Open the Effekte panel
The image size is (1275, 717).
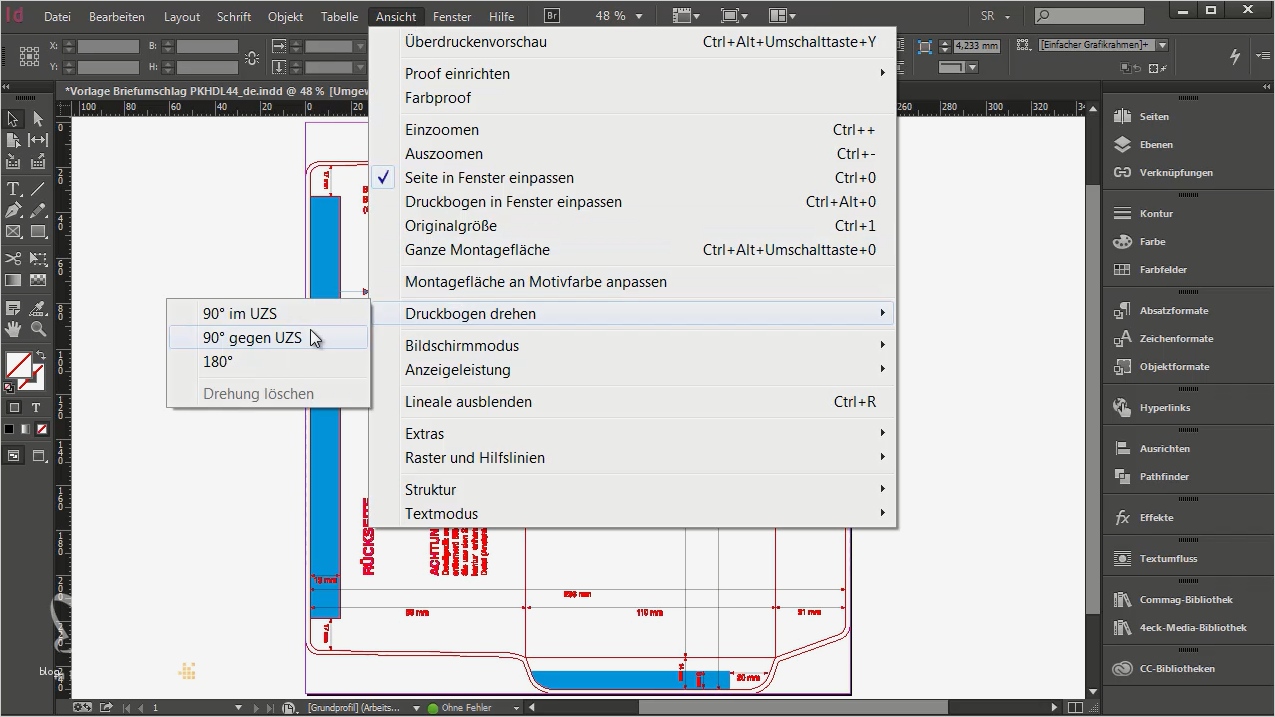[x=1157, y=517]
